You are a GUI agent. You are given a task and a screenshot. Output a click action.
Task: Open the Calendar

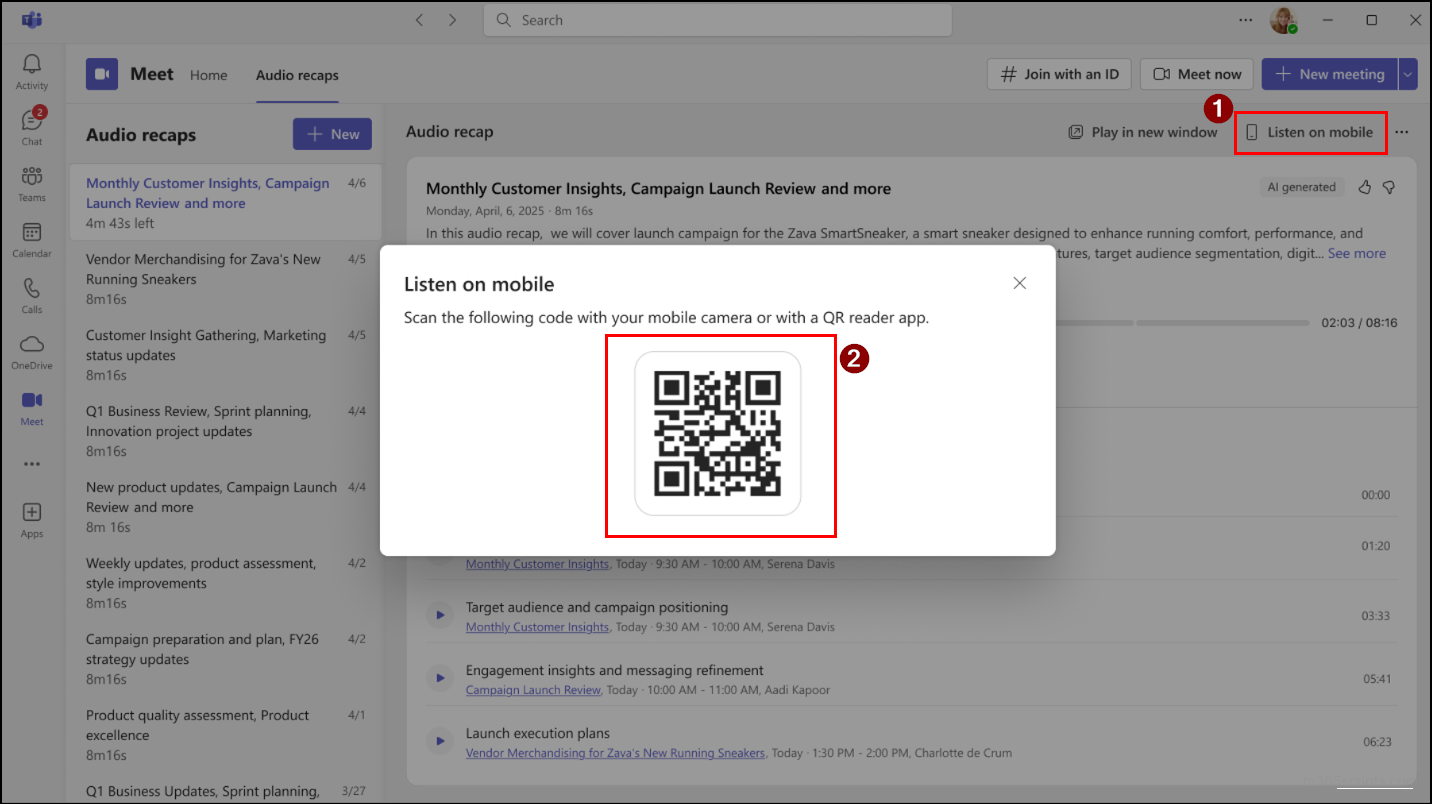tap(31, 239)
